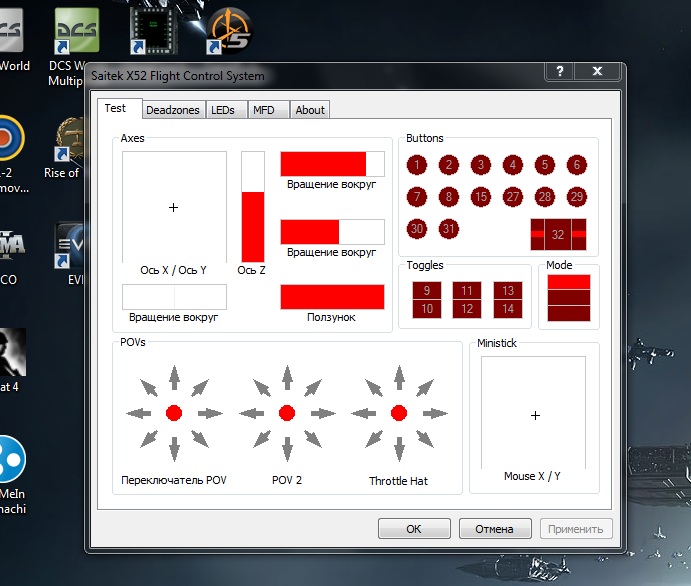This screenshot has width=691, height=586.
Task: Click the square button indicator 32
Action: 558,234
